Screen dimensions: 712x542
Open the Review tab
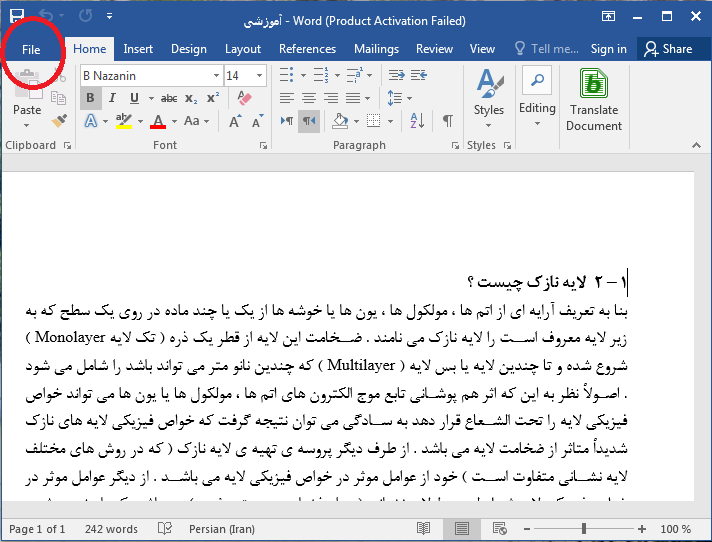[435, 49]
